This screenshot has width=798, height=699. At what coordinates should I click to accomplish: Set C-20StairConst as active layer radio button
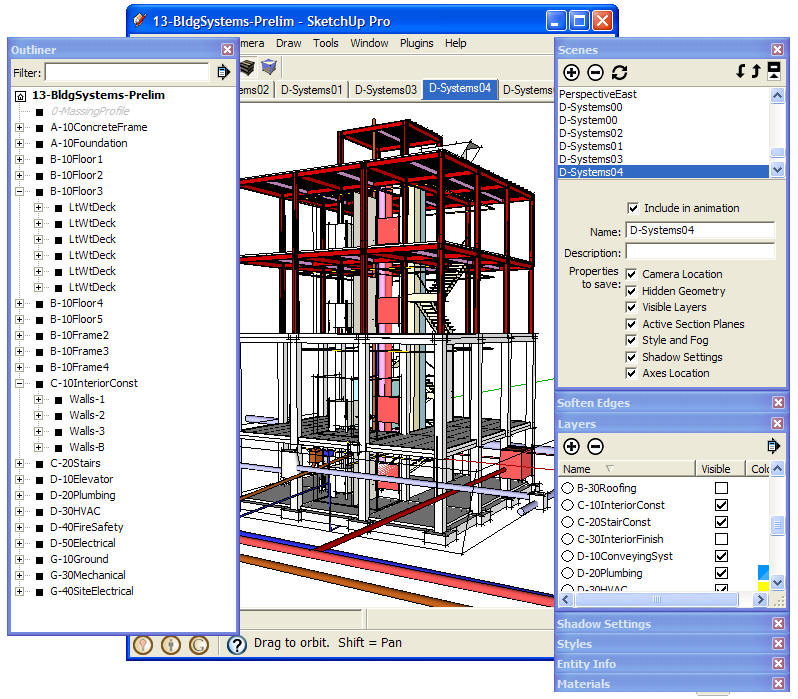pyautogui.click(x=567, y=522)
